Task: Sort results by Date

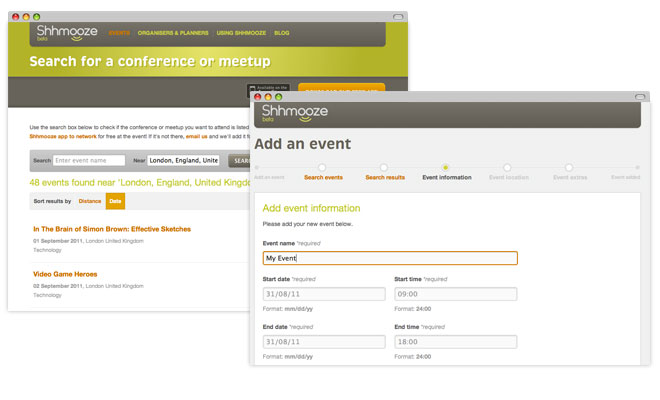Action: click(x=115, y=201)
